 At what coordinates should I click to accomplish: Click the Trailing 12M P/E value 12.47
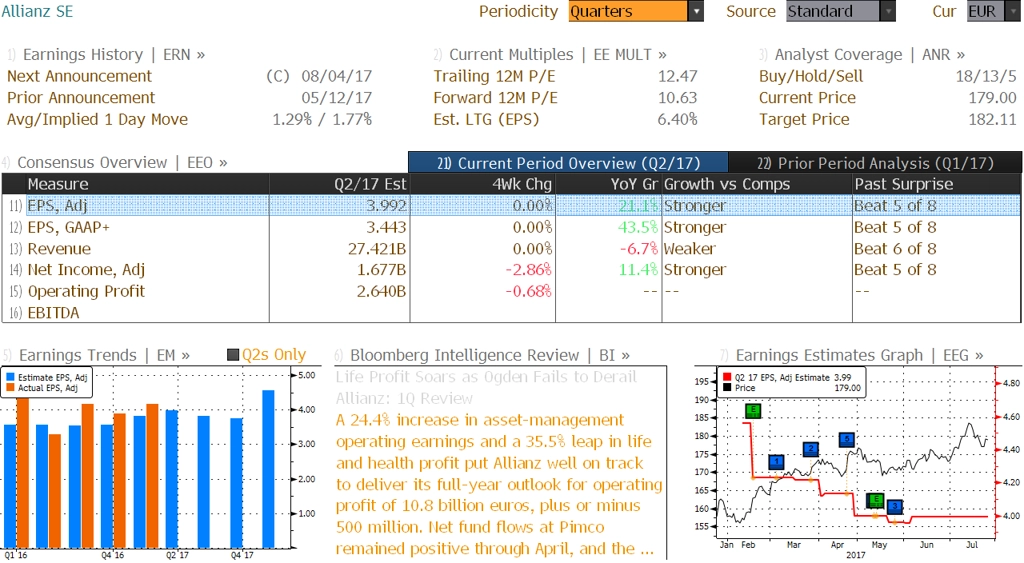click(x=677, y=76)
